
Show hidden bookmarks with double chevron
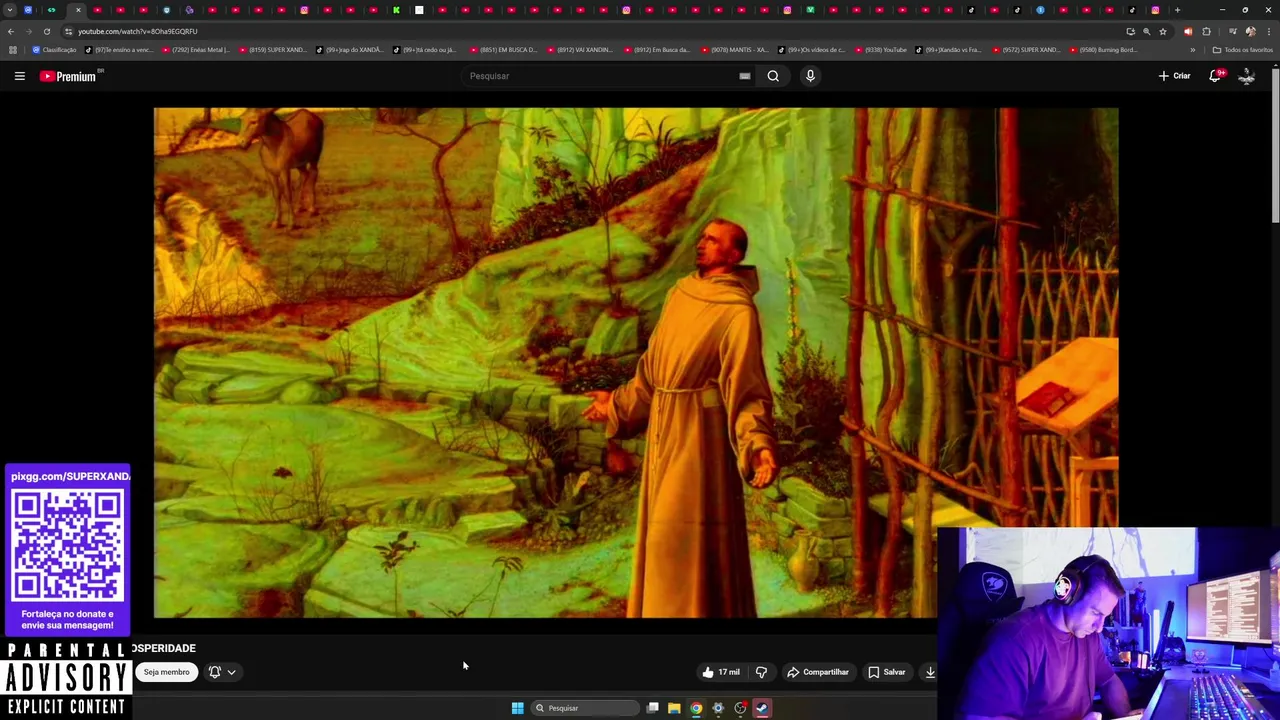click(1192, 50)
